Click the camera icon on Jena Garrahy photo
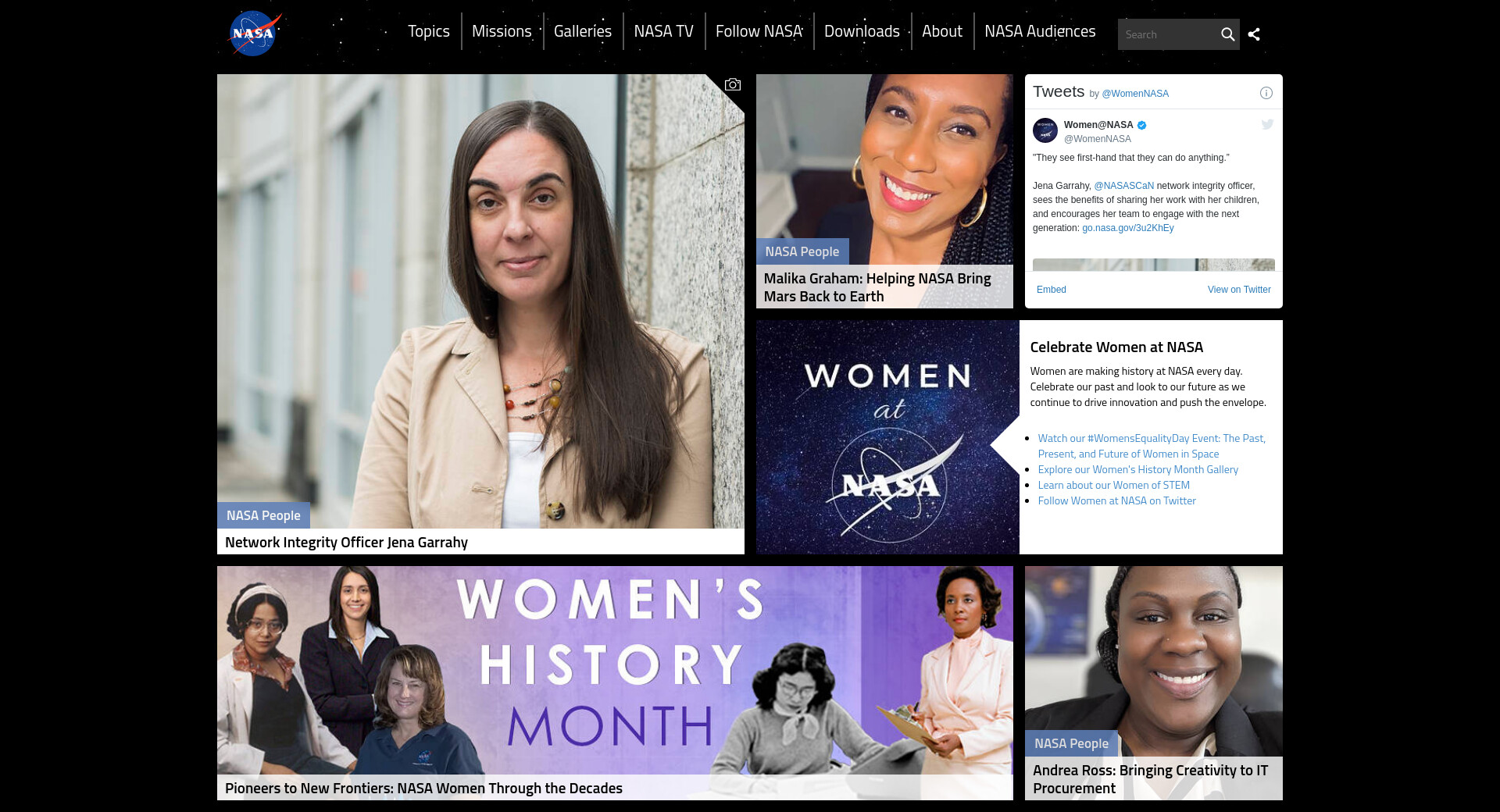 pyautogui.click(x=732, y=84)
